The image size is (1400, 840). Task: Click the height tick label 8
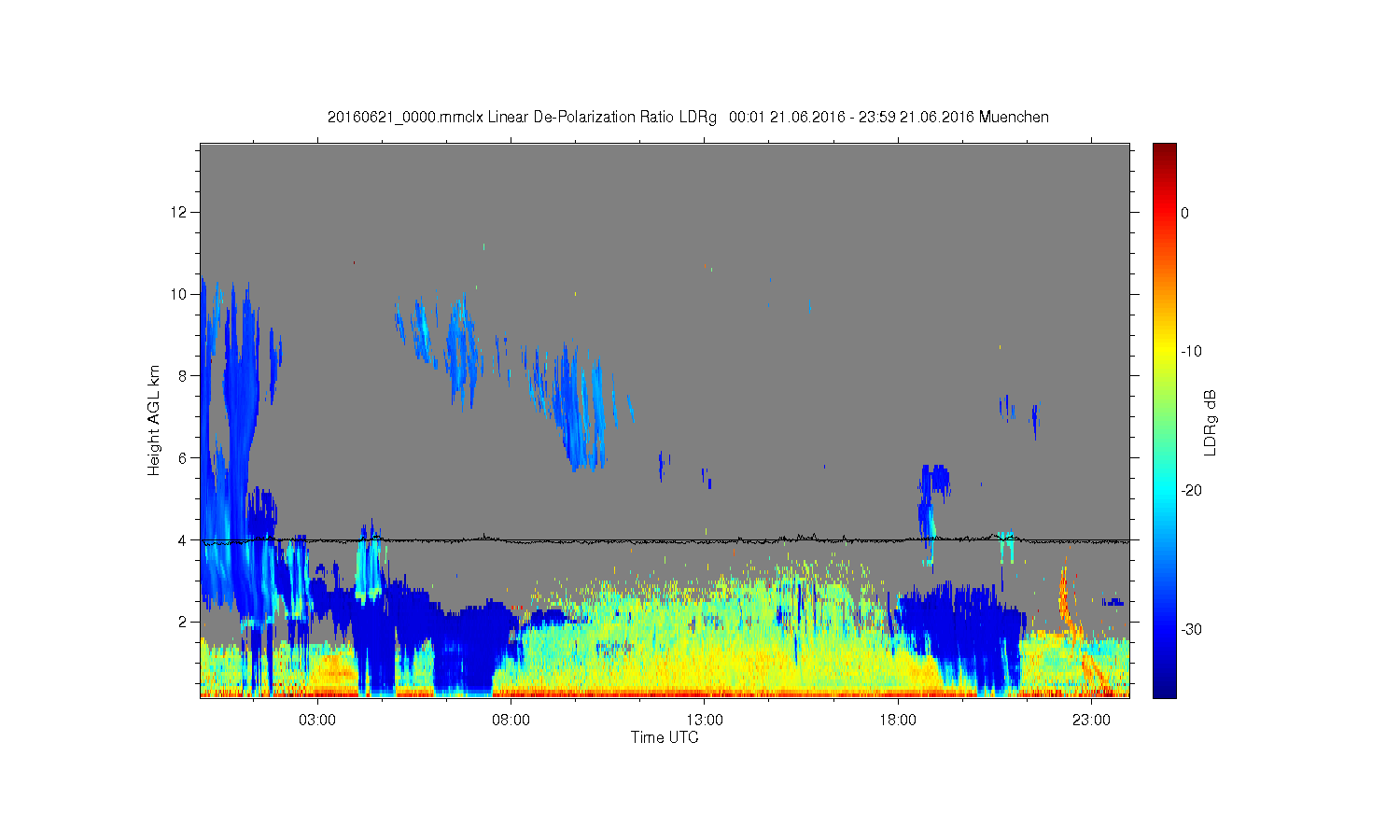[x=183, y=376]
